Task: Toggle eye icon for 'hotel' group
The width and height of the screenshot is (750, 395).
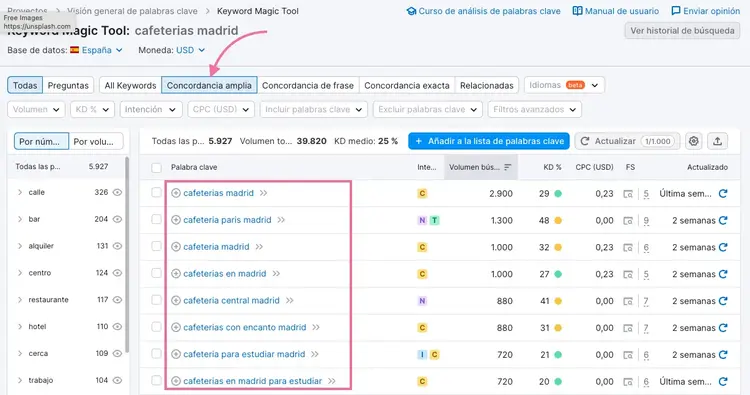Action: (117, 327)
